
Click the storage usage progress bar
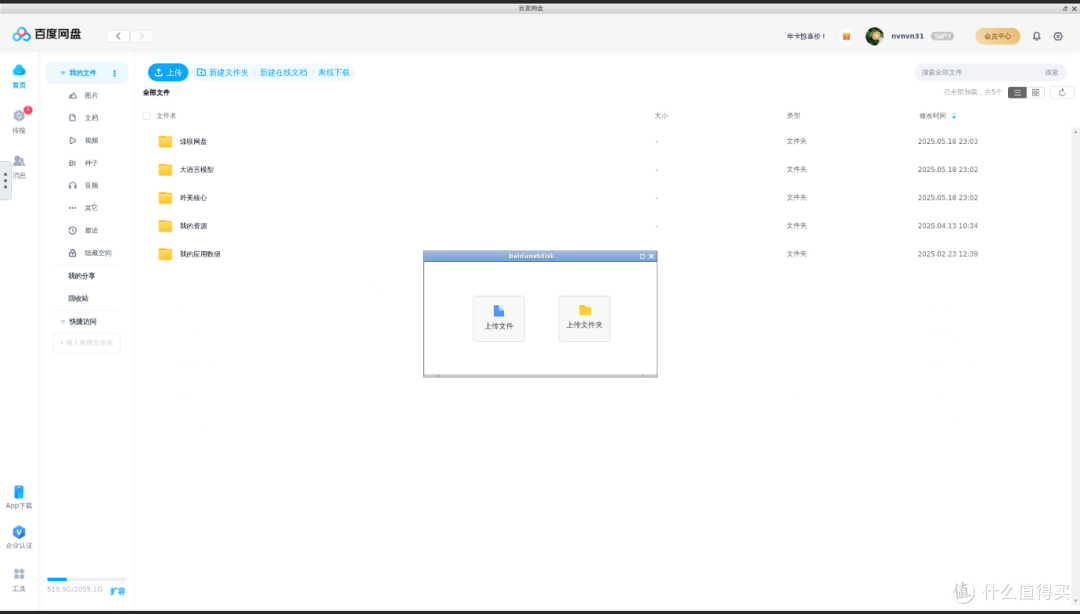tap(86, 580)
